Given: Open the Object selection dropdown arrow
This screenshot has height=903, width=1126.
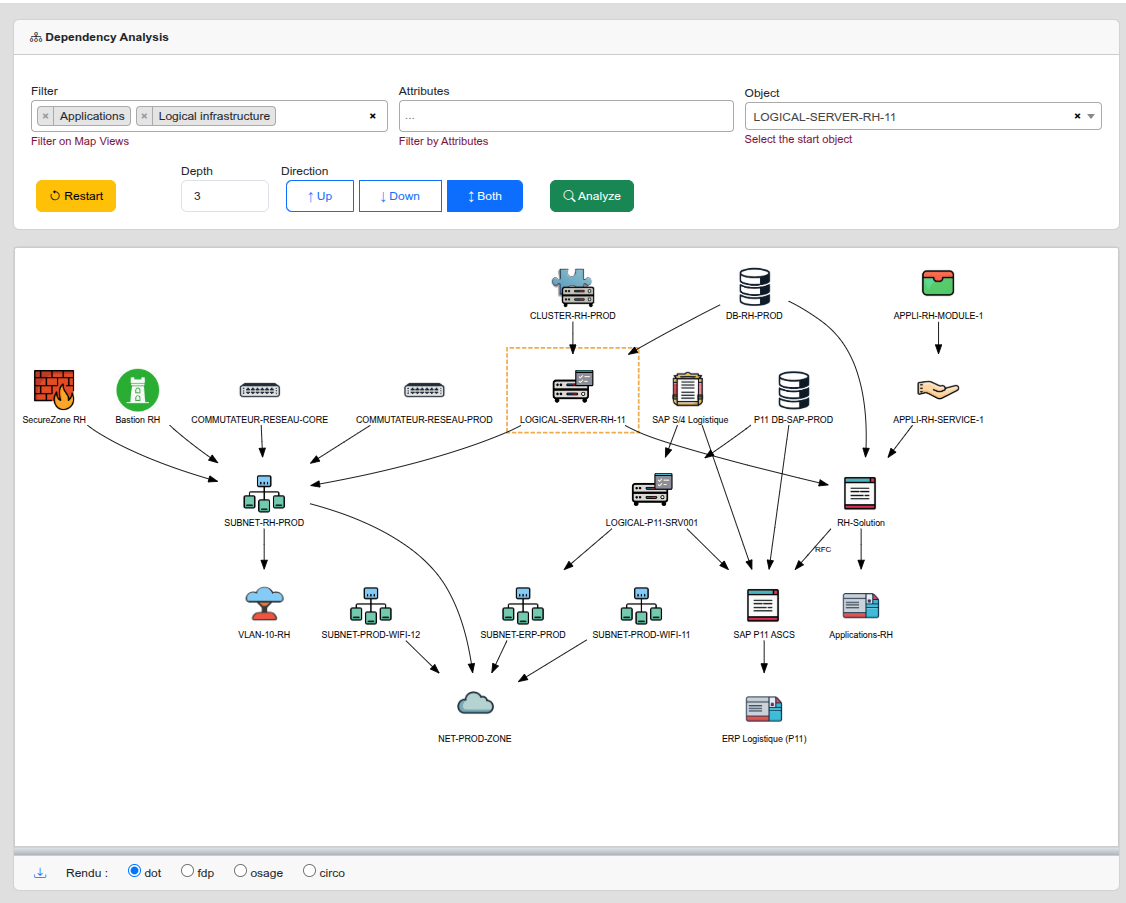Looking at the screenshot, I should 1091,116.
